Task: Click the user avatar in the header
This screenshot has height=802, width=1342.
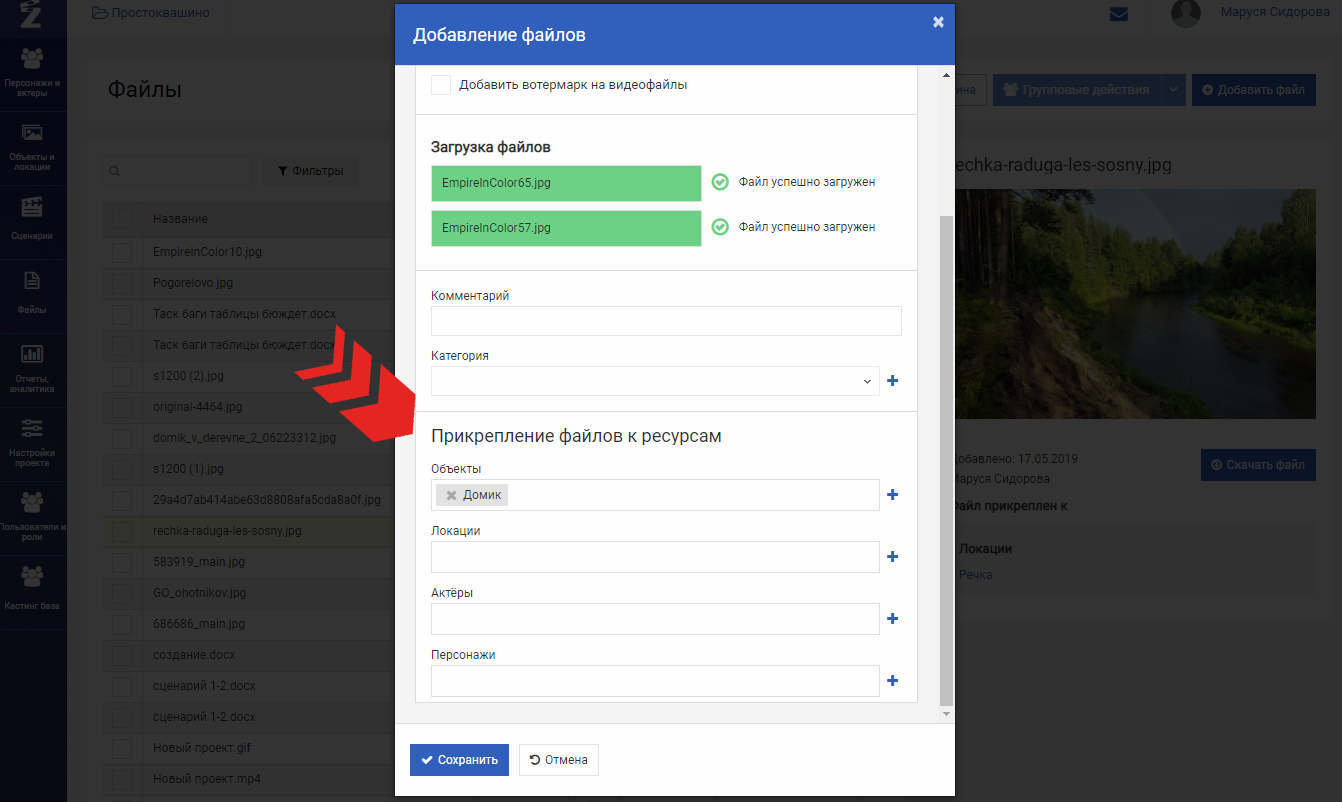Action: tap(1185, 13)
